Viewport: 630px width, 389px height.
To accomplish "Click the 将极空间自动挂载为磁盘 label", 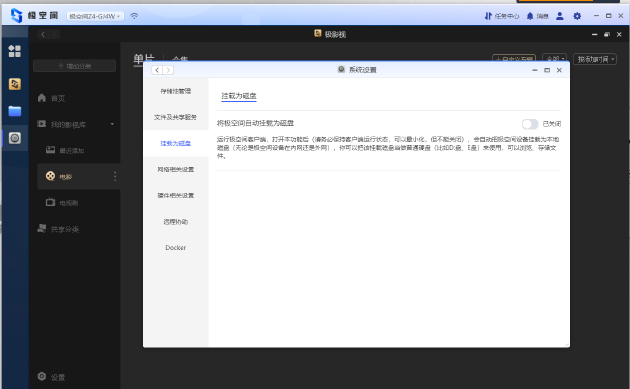I will coord(255,123).
